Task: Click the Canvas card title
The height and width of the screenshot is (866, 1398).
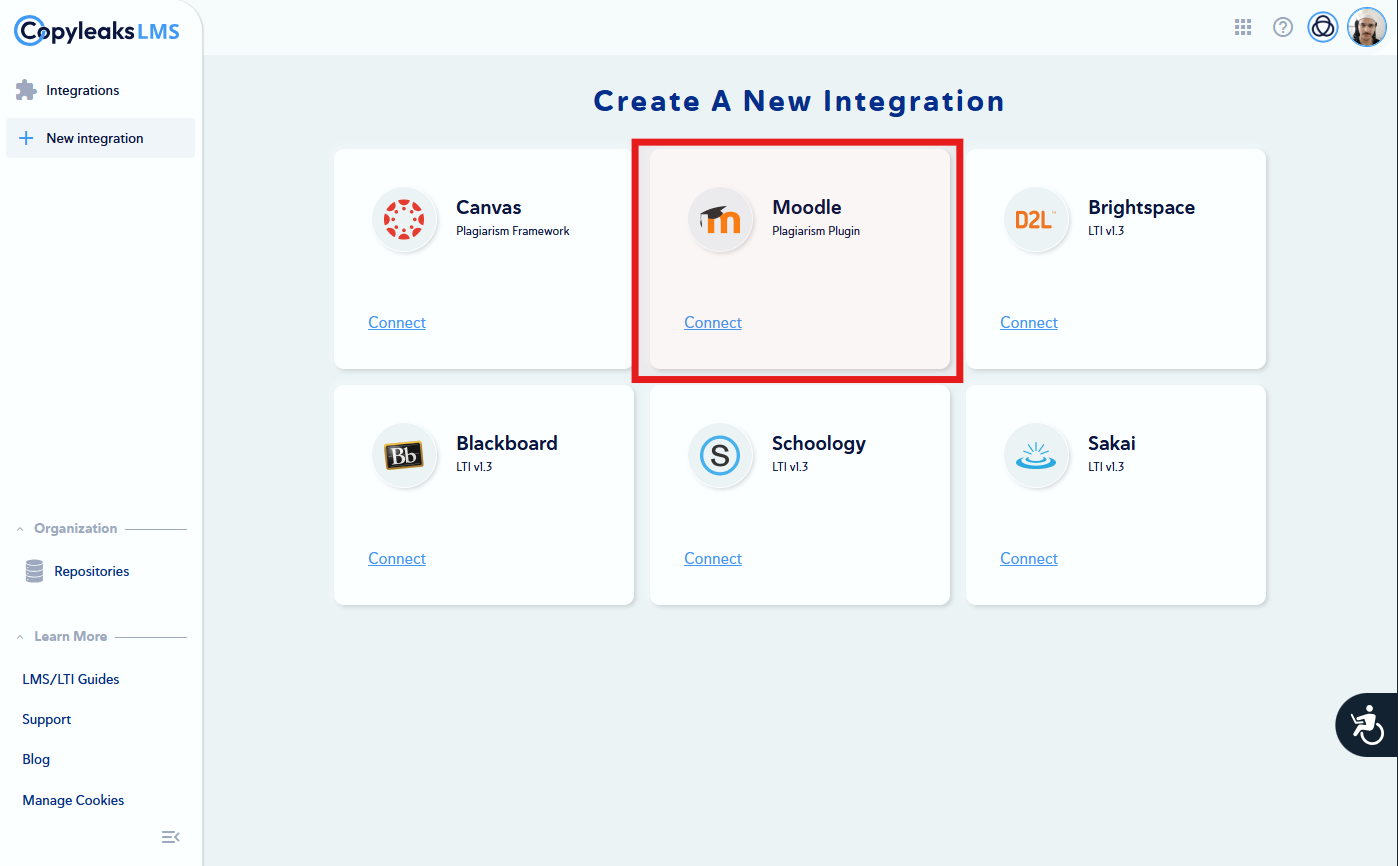Action: pos(489,207)
